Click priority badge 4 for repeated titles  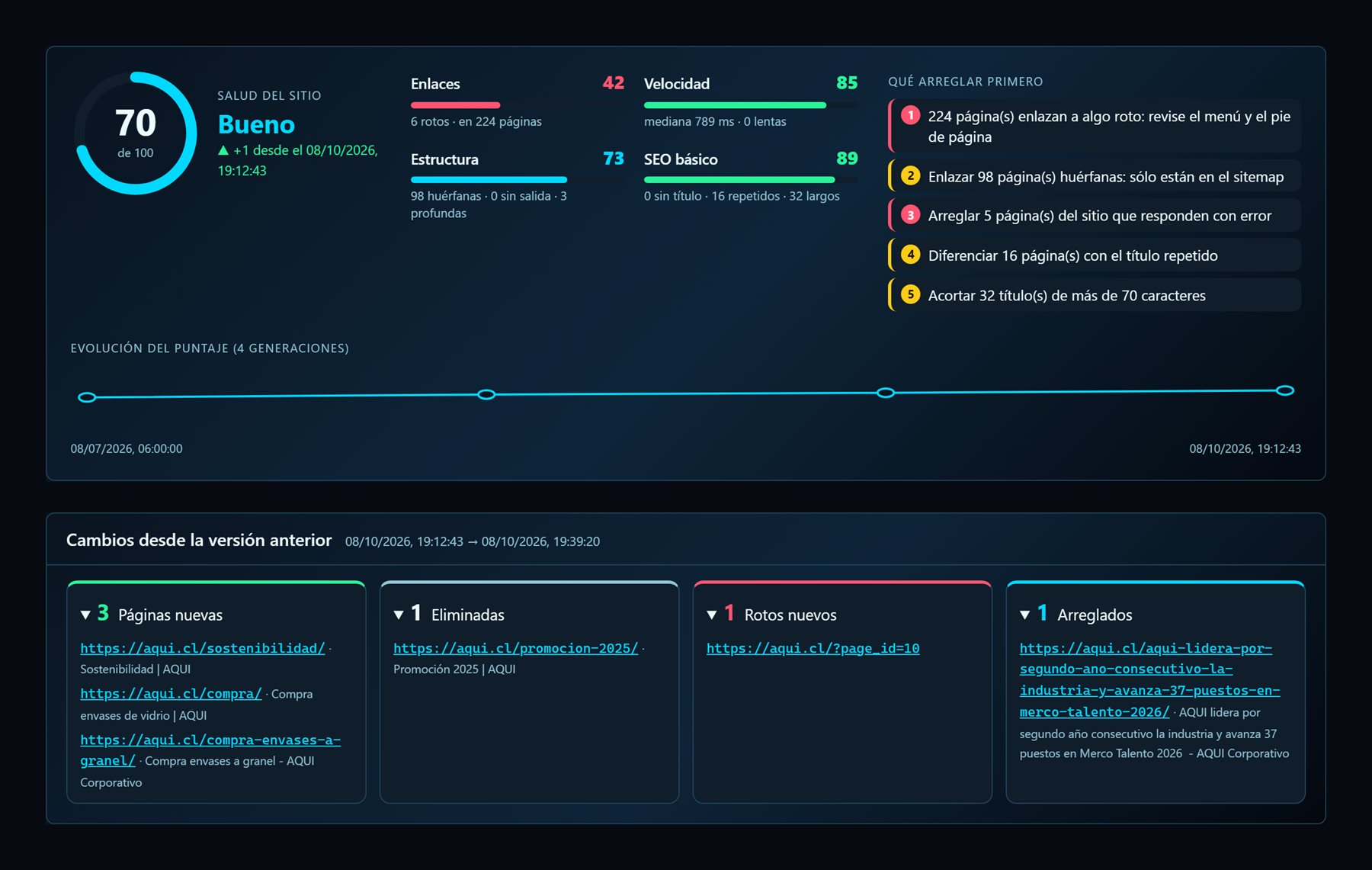(910, 255)
